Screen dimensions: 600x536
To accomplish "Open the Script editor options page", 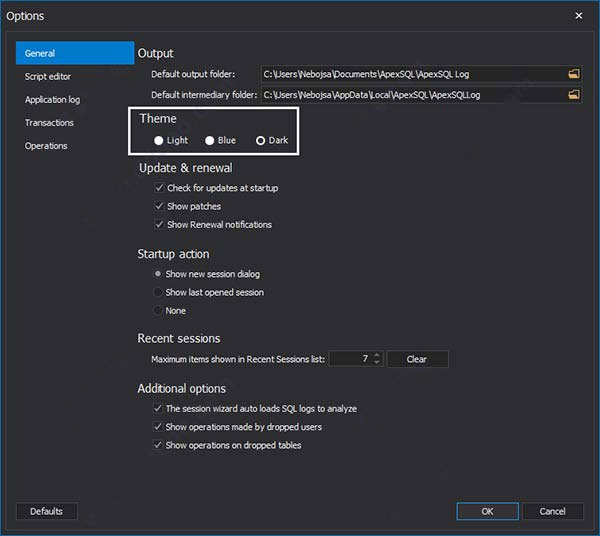I will [48, 77].
